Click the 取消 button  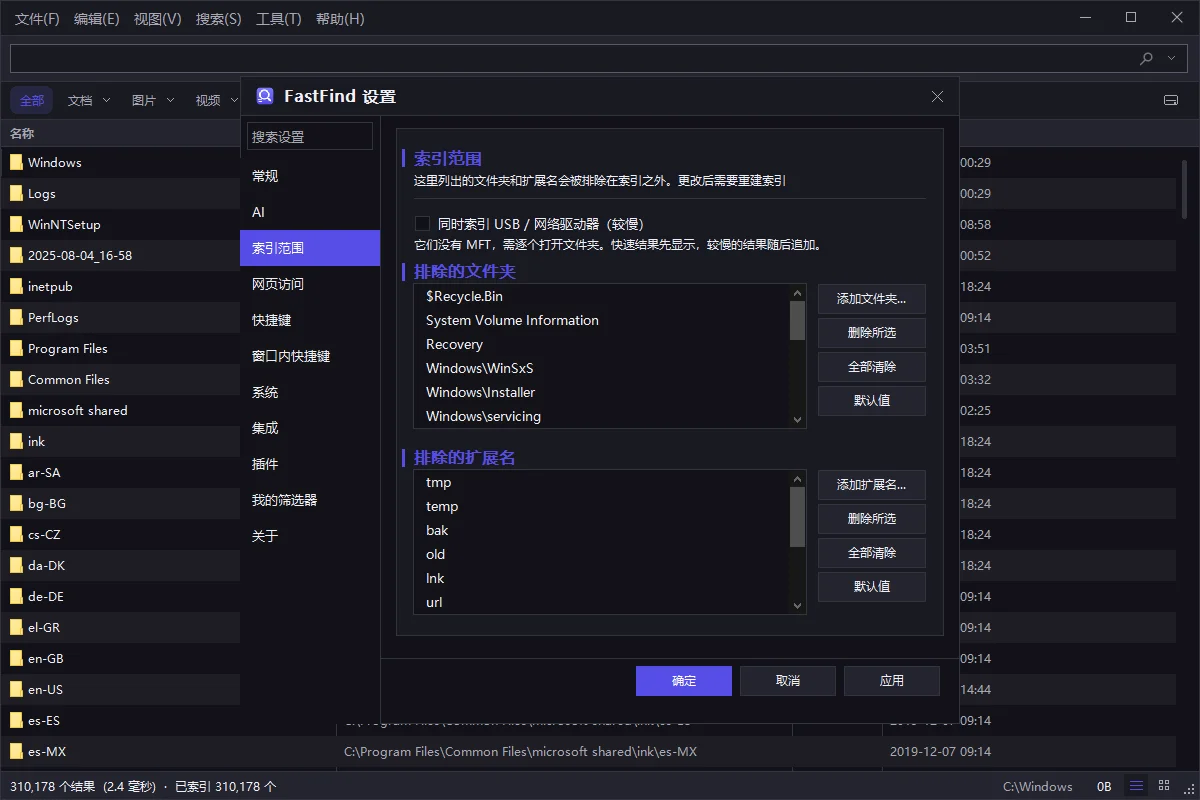pos(788,681)
